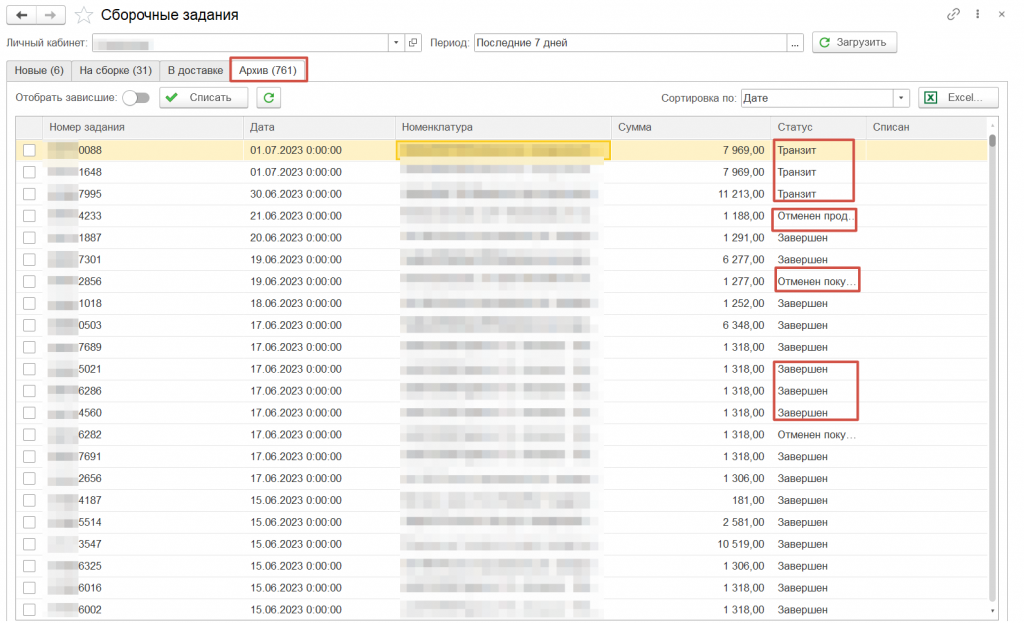The width and height of the screenshot is (1024, 623).
Task: Open period selection ellipsis button
Action: (796, 43)
